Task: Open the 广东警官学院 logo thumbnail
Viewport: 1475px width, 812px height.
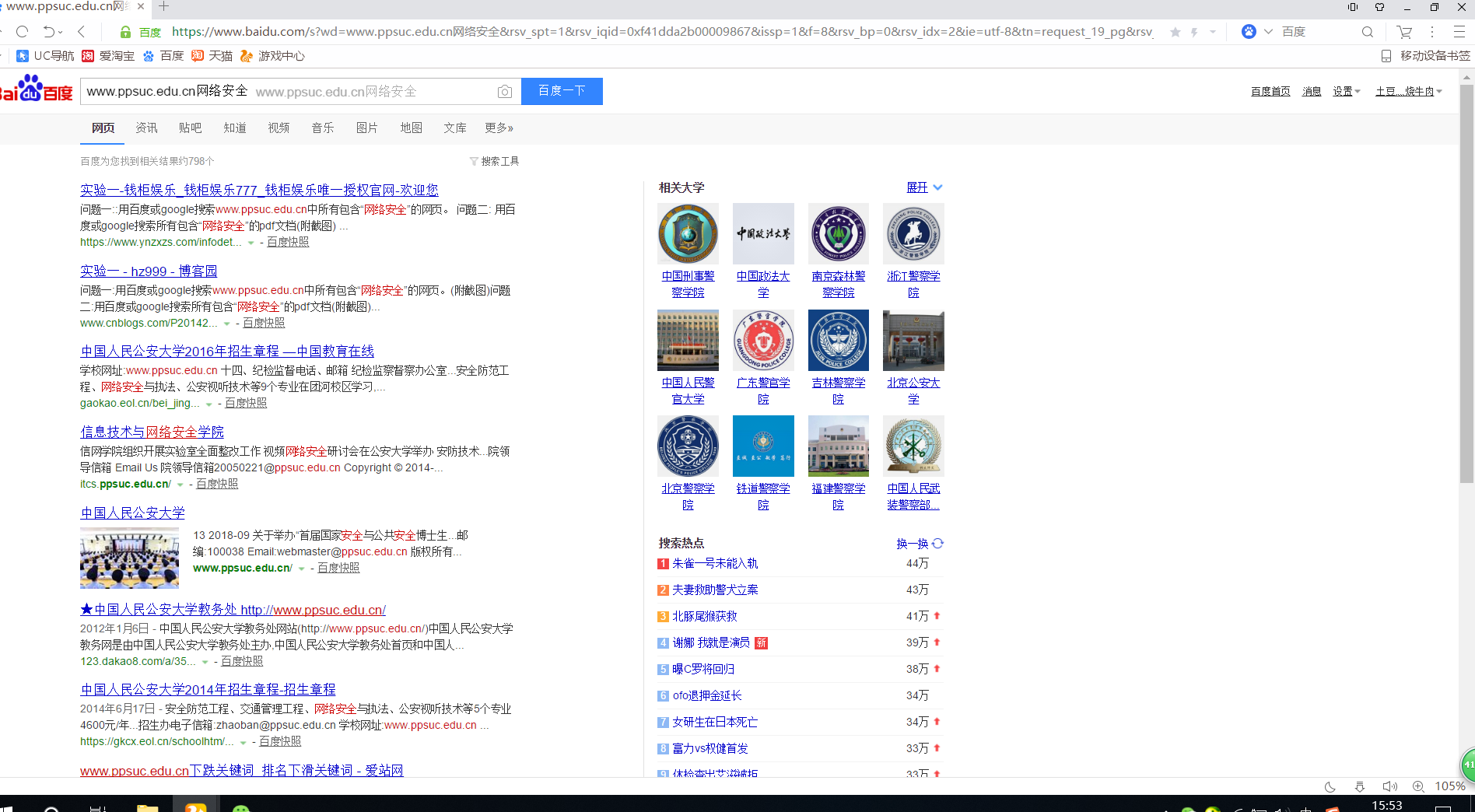Action: point(763,340)
